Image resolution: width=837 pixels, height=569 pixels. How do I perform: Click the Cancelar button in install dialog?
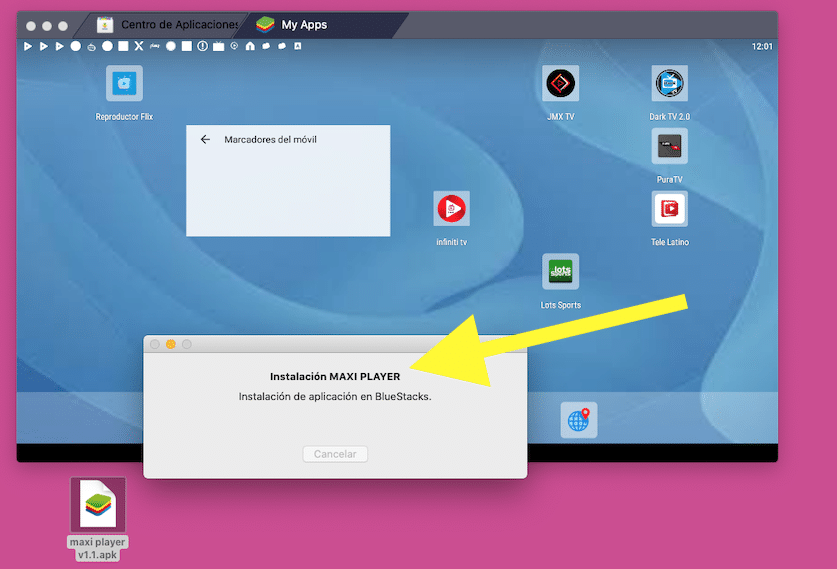pos(335,454)
